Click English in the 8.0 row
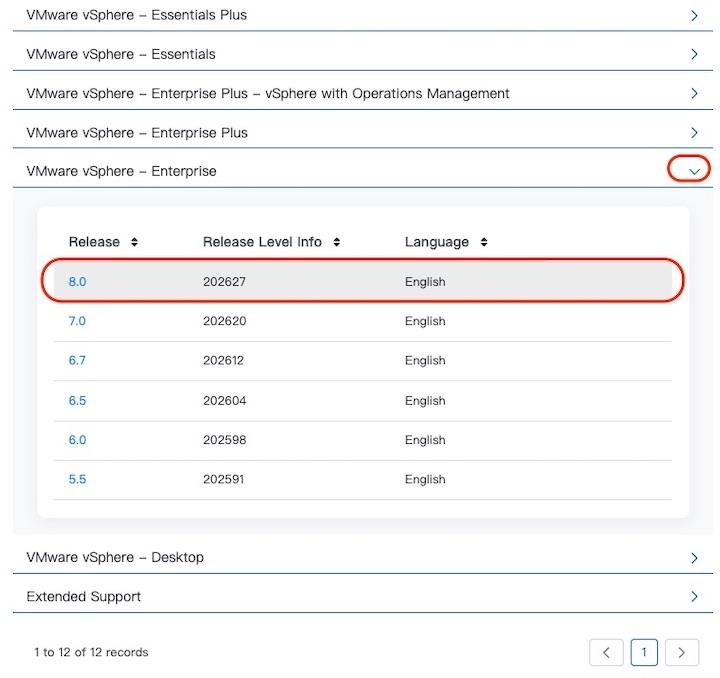This screenshot has width=720, height=678. (425, 282)
